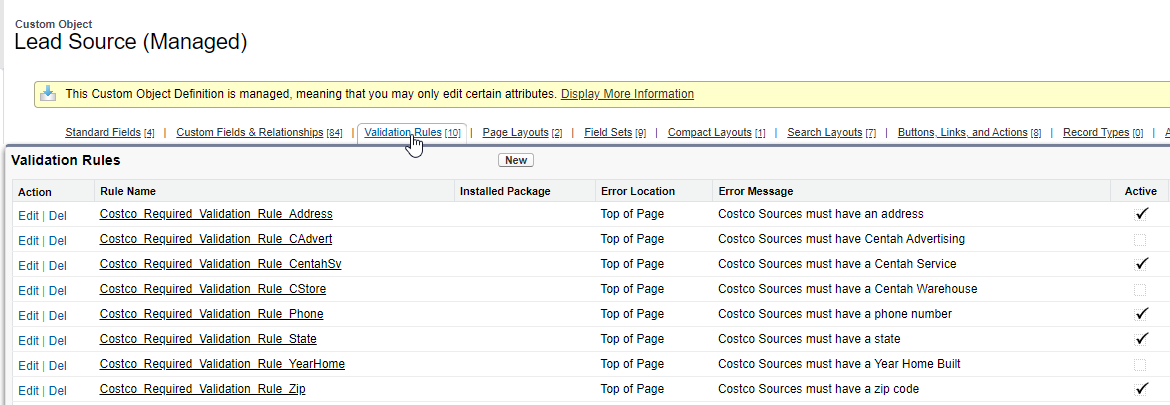
Task: Open Costco_Required_Validation_Rule_Zip rule
Action: point(202,389)
